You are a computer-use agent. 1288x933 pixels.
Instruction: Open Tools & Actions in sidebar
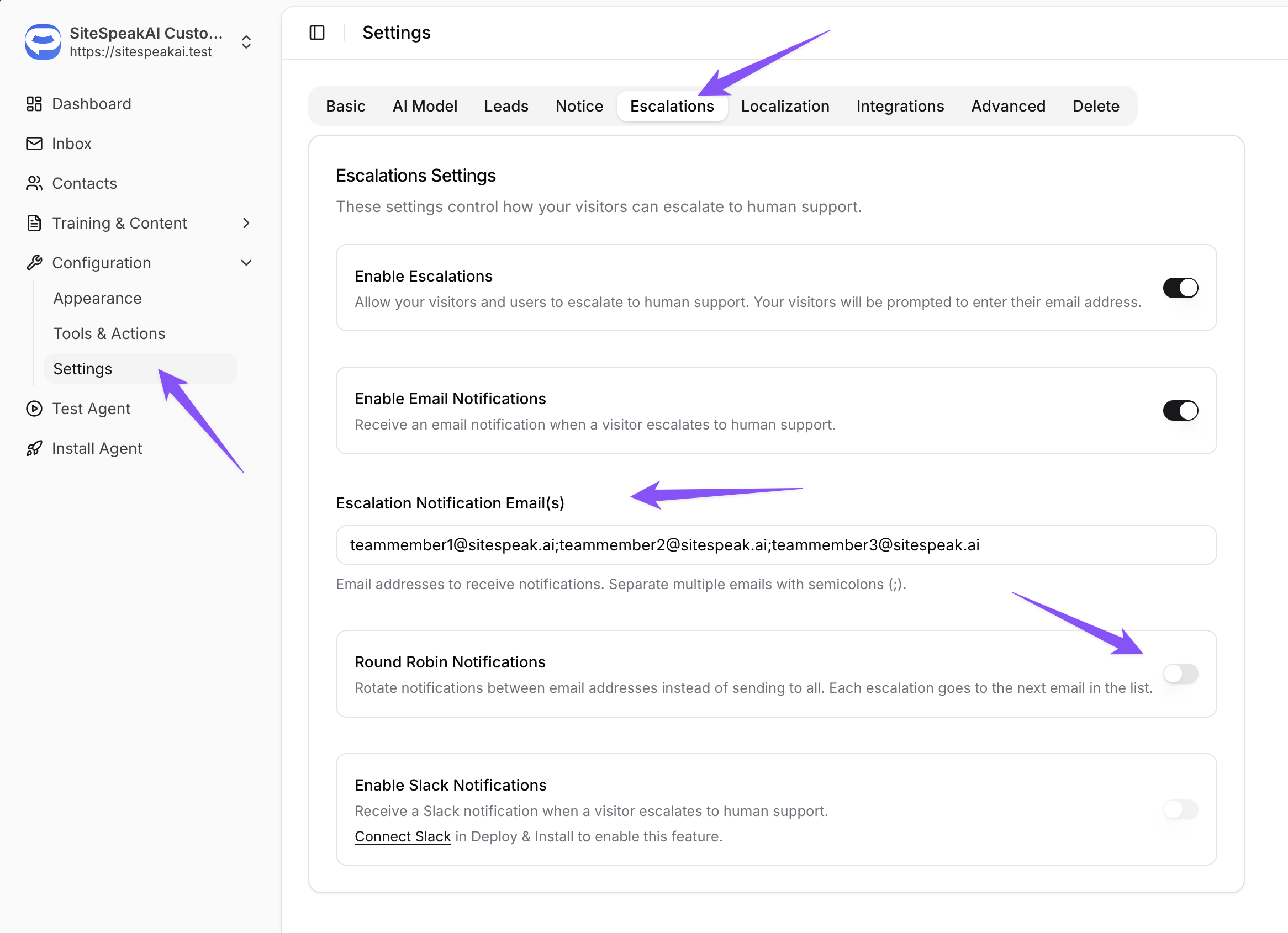pyautogui.click(x=109, y=333)
